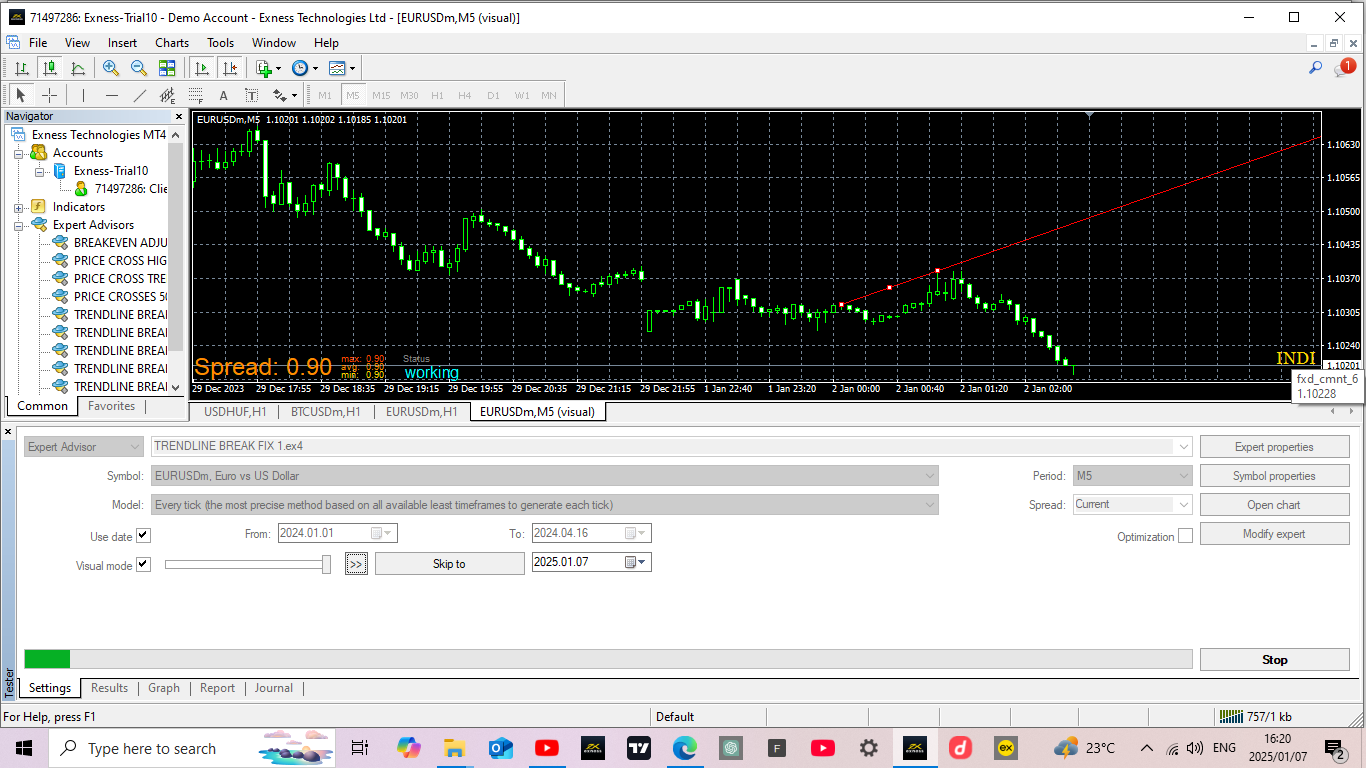Select the M15 timeframe button
The image size is (1366, 768).
pyautogui.click(x=381, y=95)
